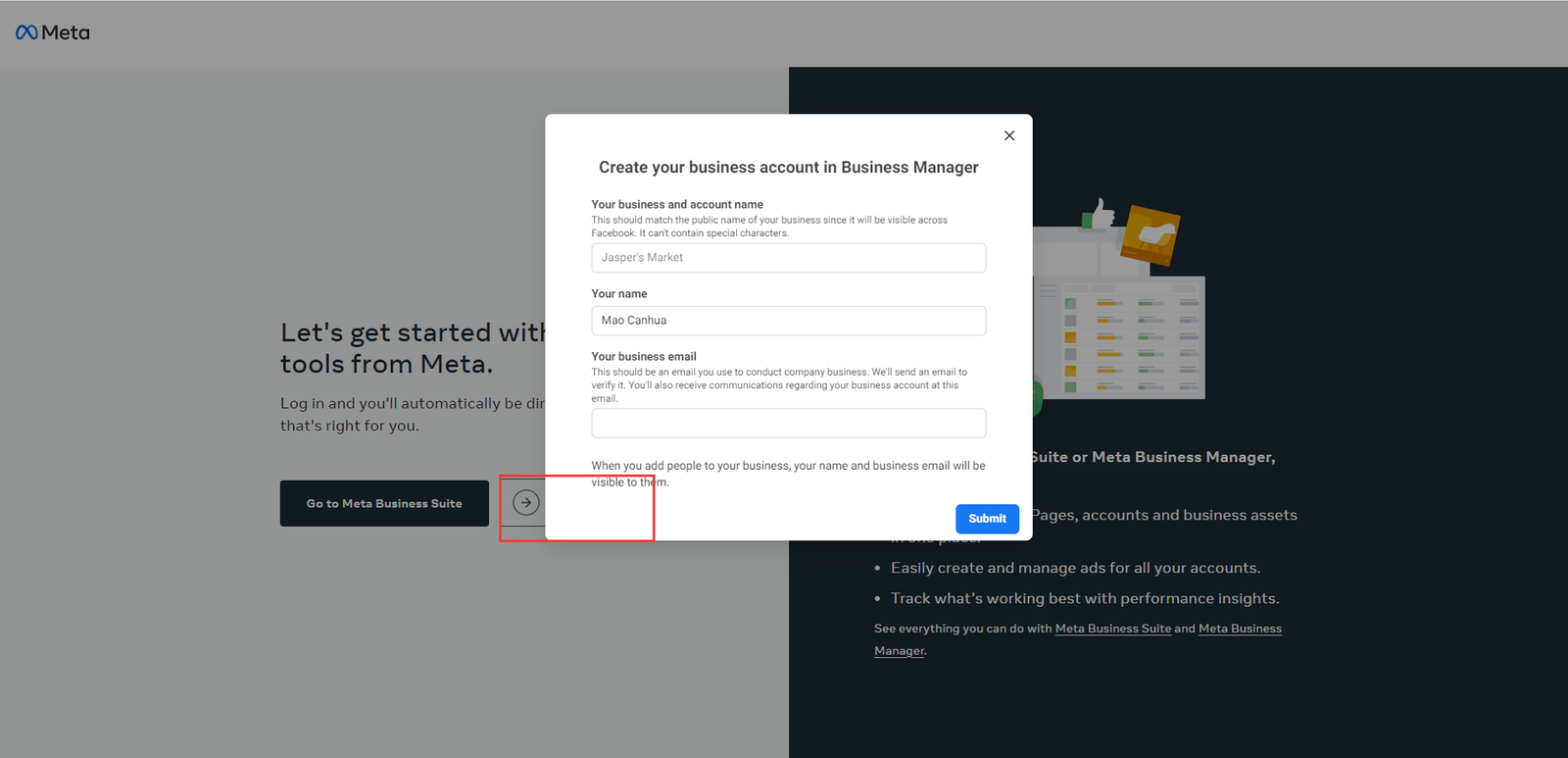Open the Meta Business Suite link

(1112, 629)
